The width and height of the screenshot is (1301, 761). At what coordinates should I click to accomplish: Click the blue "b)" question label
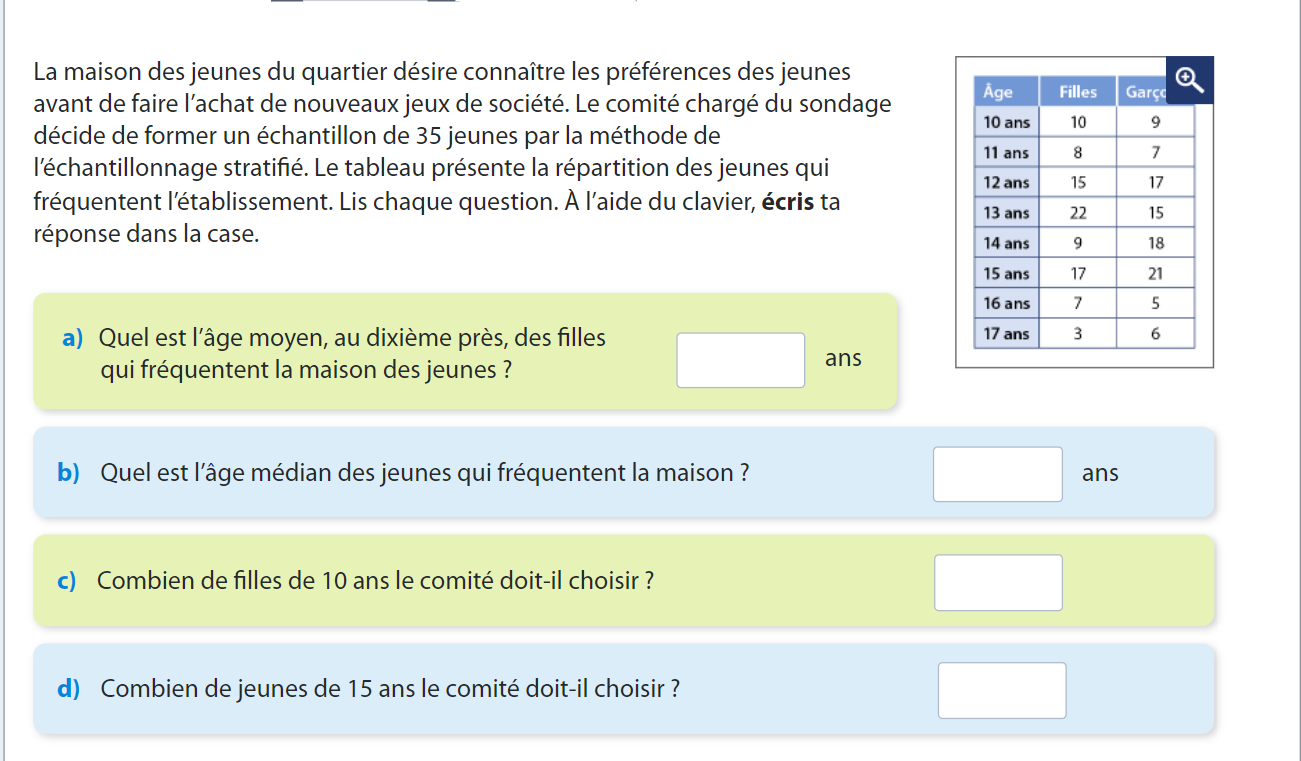click(68, 473)
